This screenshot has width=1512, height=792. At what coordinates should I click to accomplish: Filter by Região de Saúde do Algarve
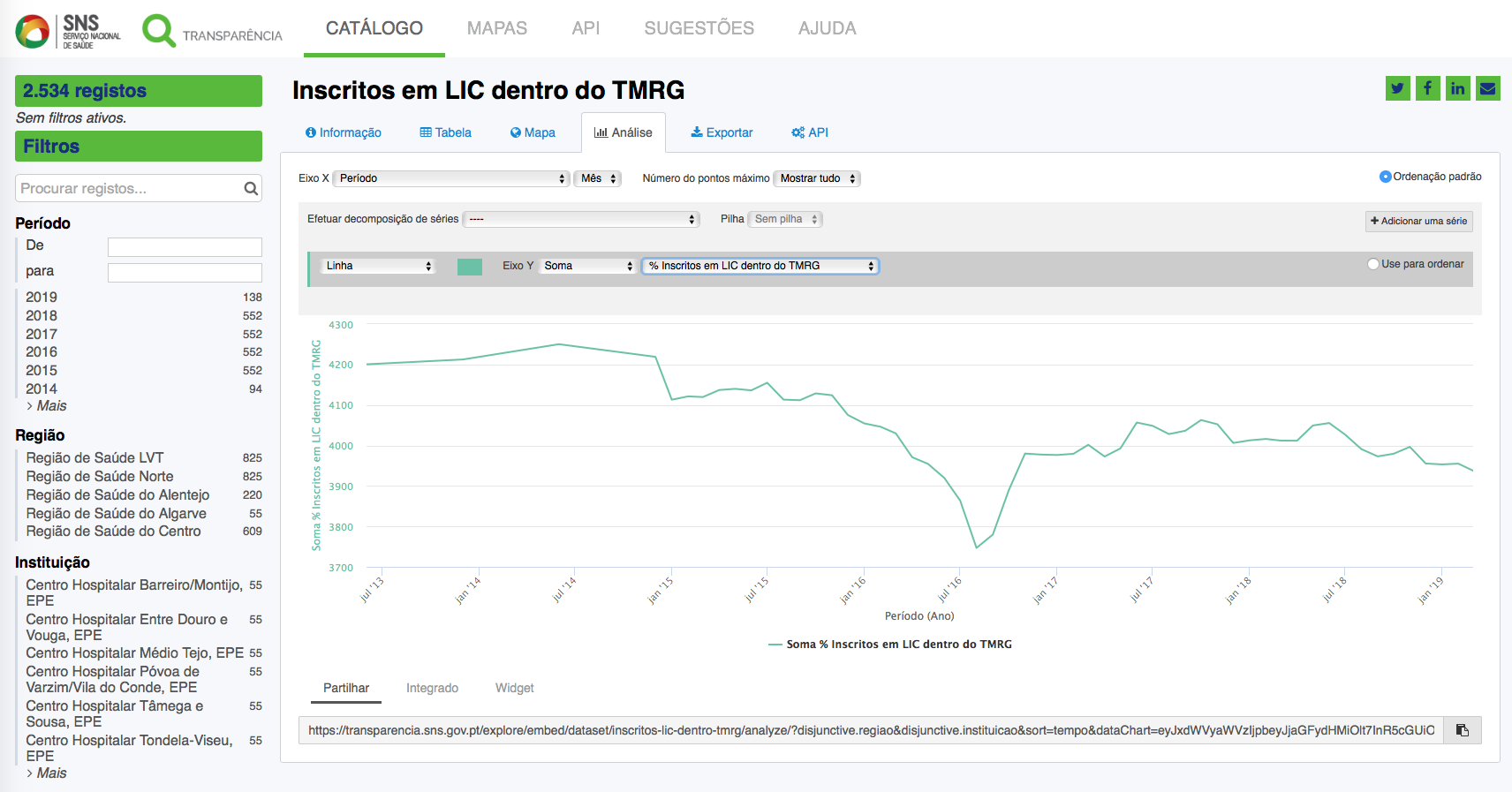[x=144, y=514]
